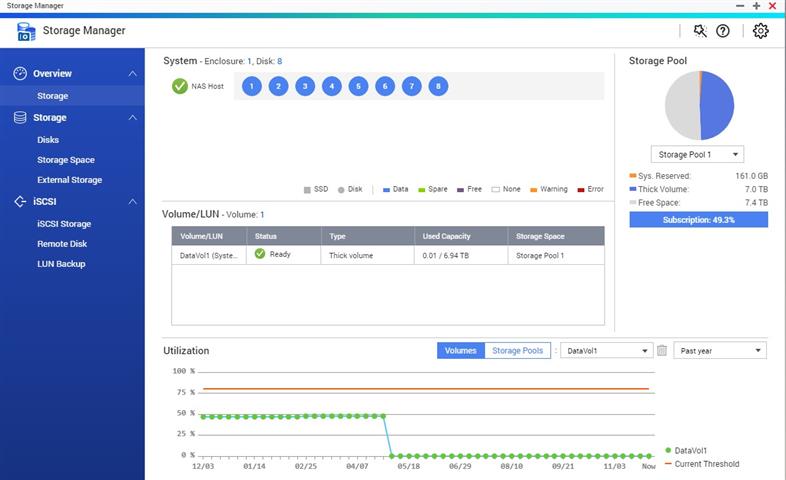This screenshot has height=480, width=786.
Task: Select disk 6 in enclosure
Action: [x=385, y=86]
